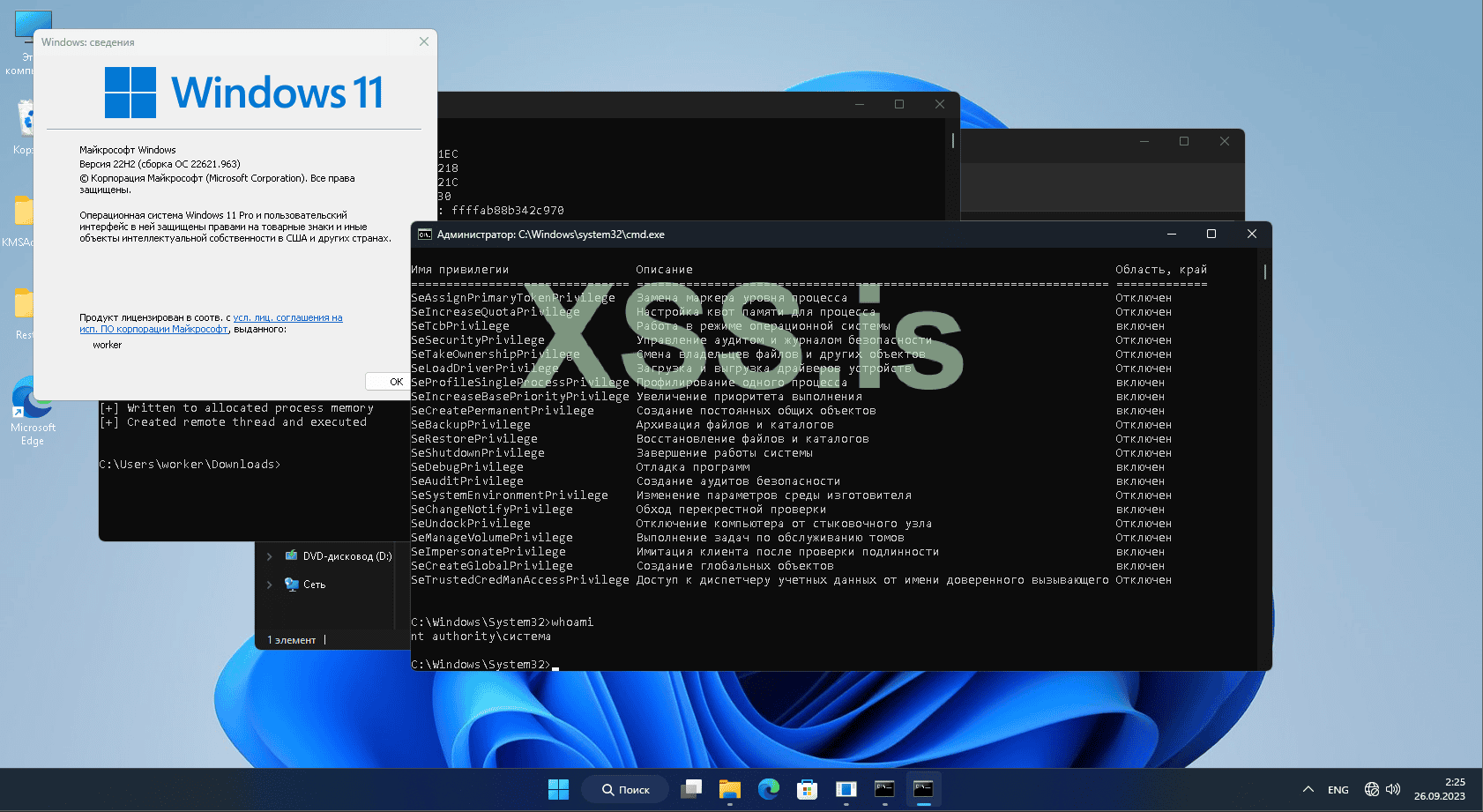Expand the Сеть tree node
Viewport: 1483px width, 812px height.
tap(270, 585)
